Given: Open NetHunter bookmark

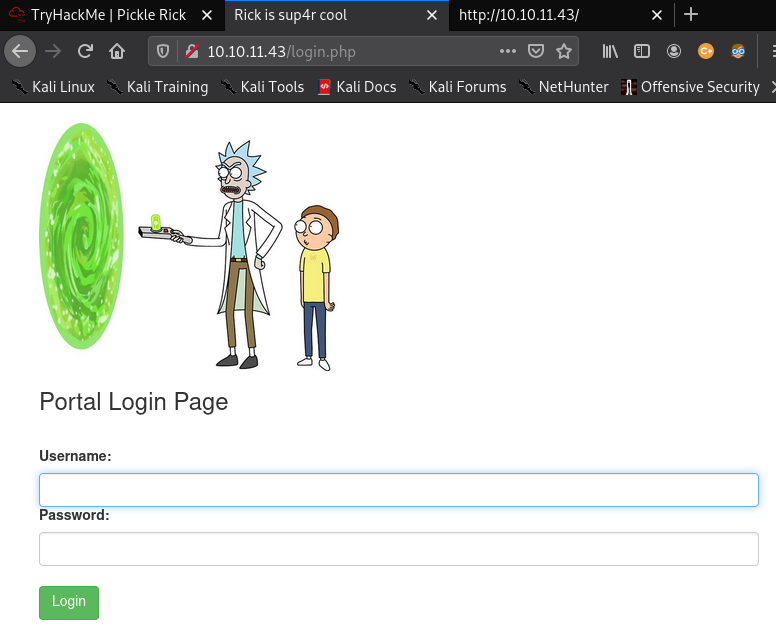Looking at the screenshot, I should click(x=564, y=87).
